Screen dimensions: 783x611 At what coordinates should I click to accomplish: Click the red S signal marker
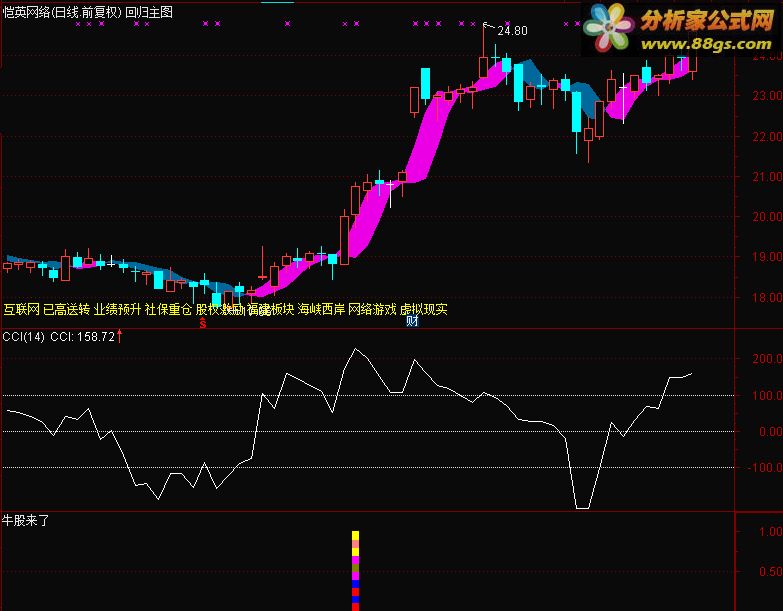click(203, 323)
